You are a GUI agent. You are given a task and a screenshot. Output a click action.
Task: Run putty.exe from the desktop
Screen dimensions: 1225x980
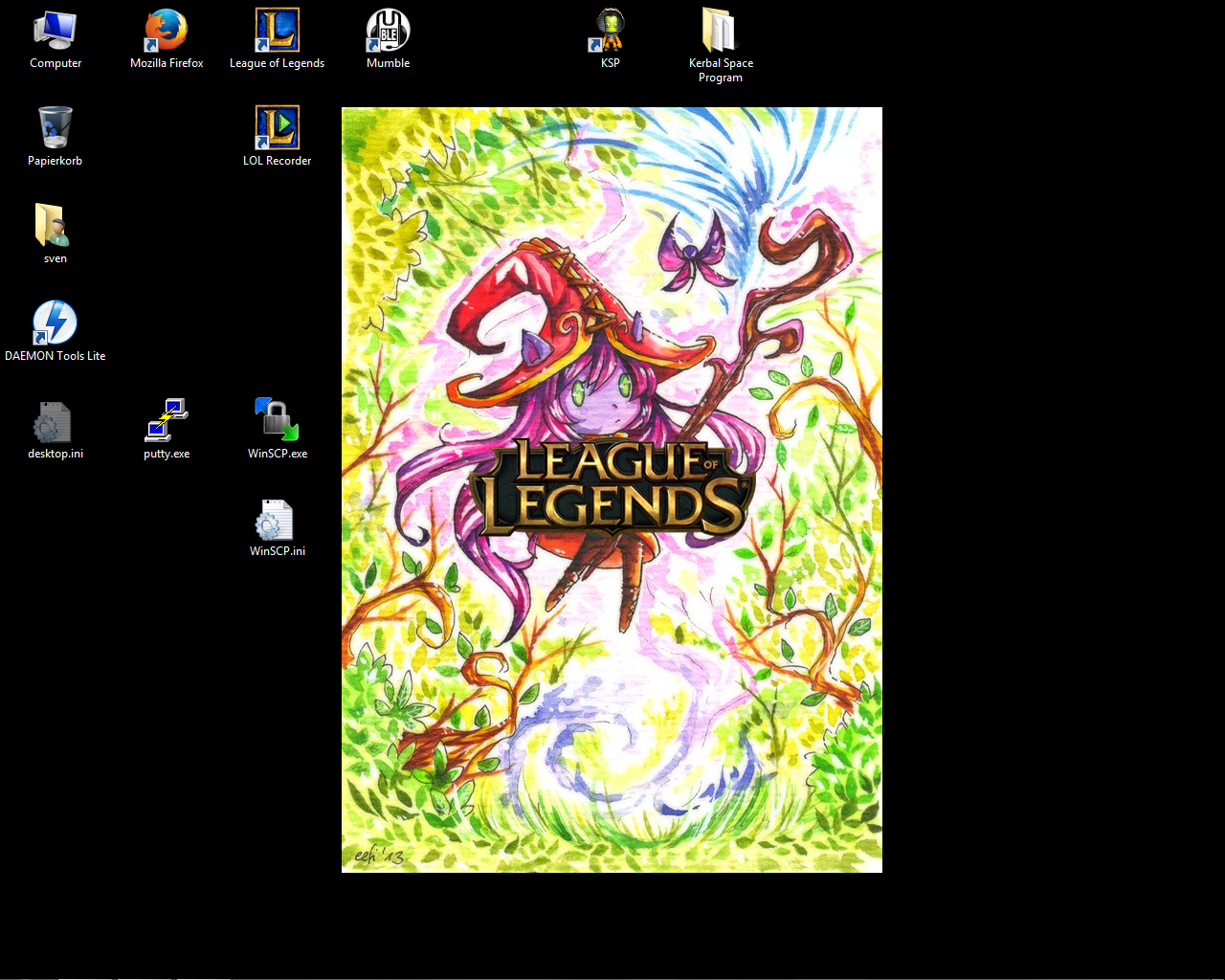pos(167,422)
